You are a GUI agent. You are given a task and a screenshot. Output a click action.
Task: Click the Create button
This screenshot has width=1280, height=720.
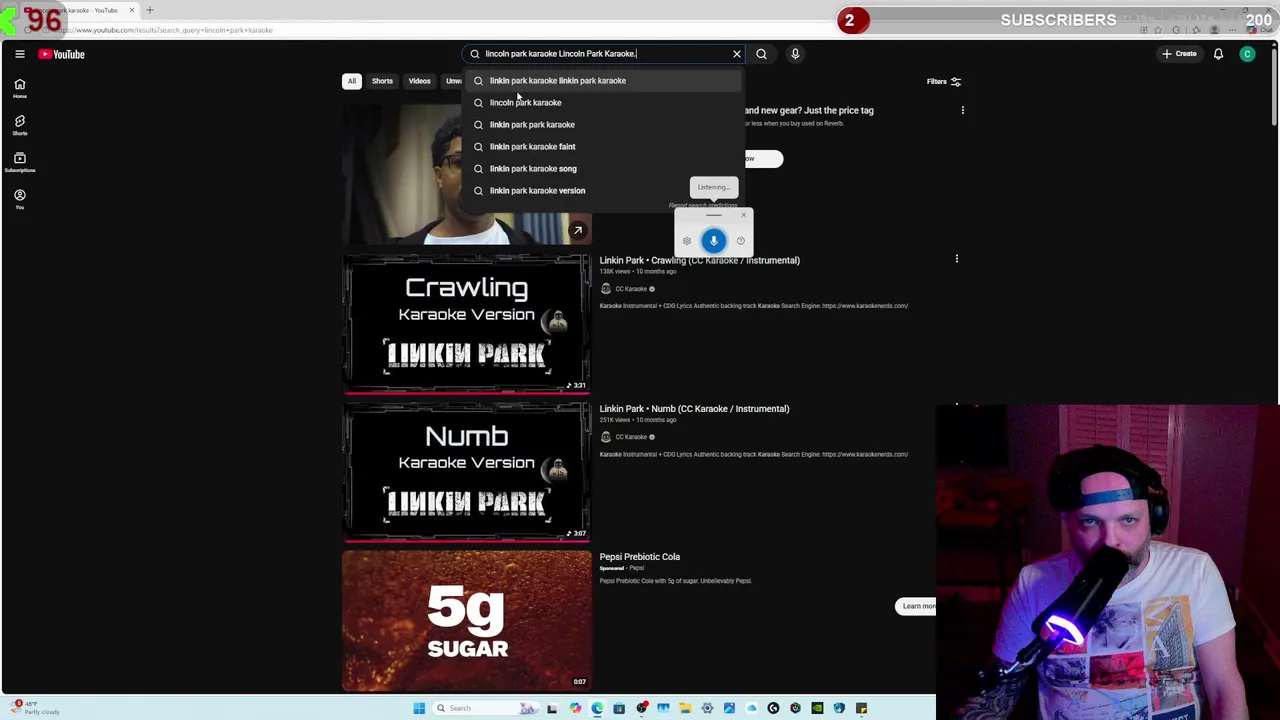point(1179,54)
